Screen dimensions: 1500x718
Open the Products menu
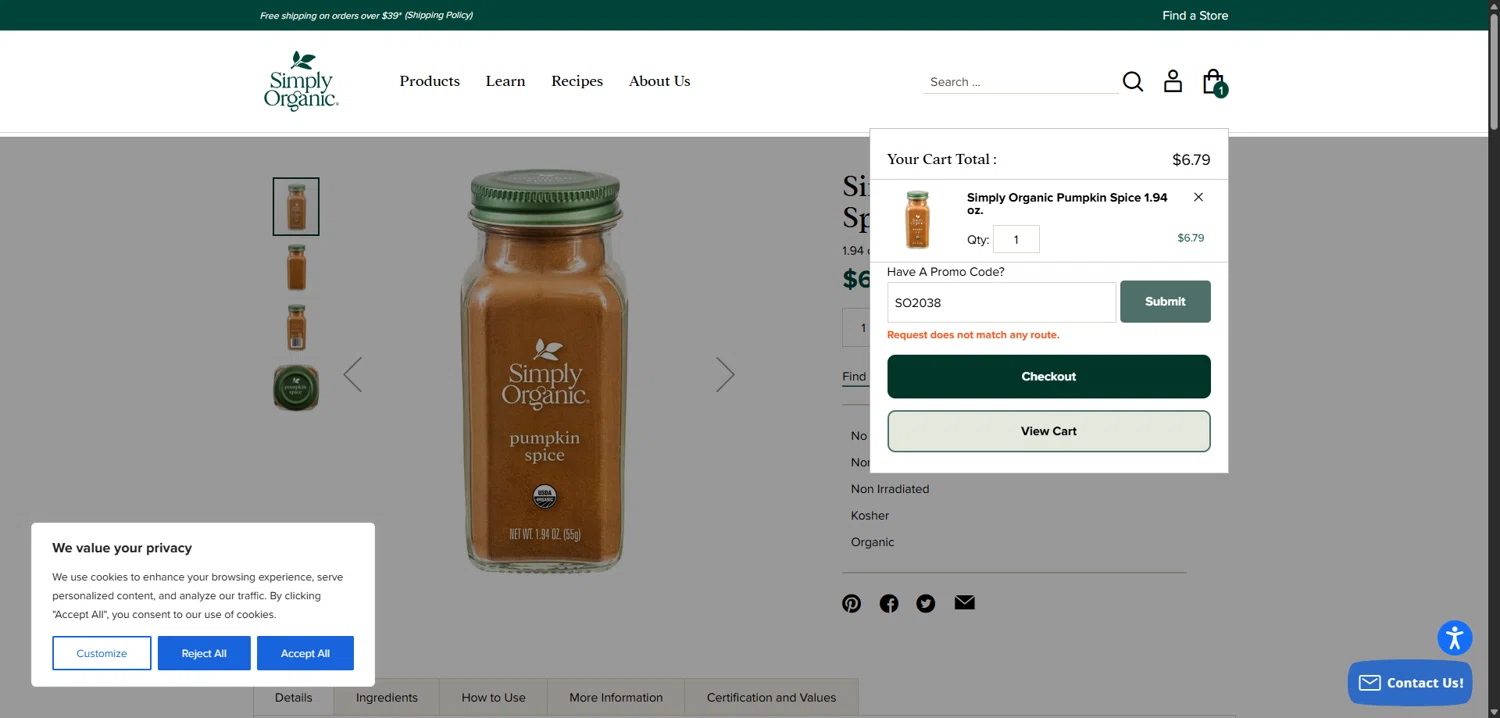430,81
